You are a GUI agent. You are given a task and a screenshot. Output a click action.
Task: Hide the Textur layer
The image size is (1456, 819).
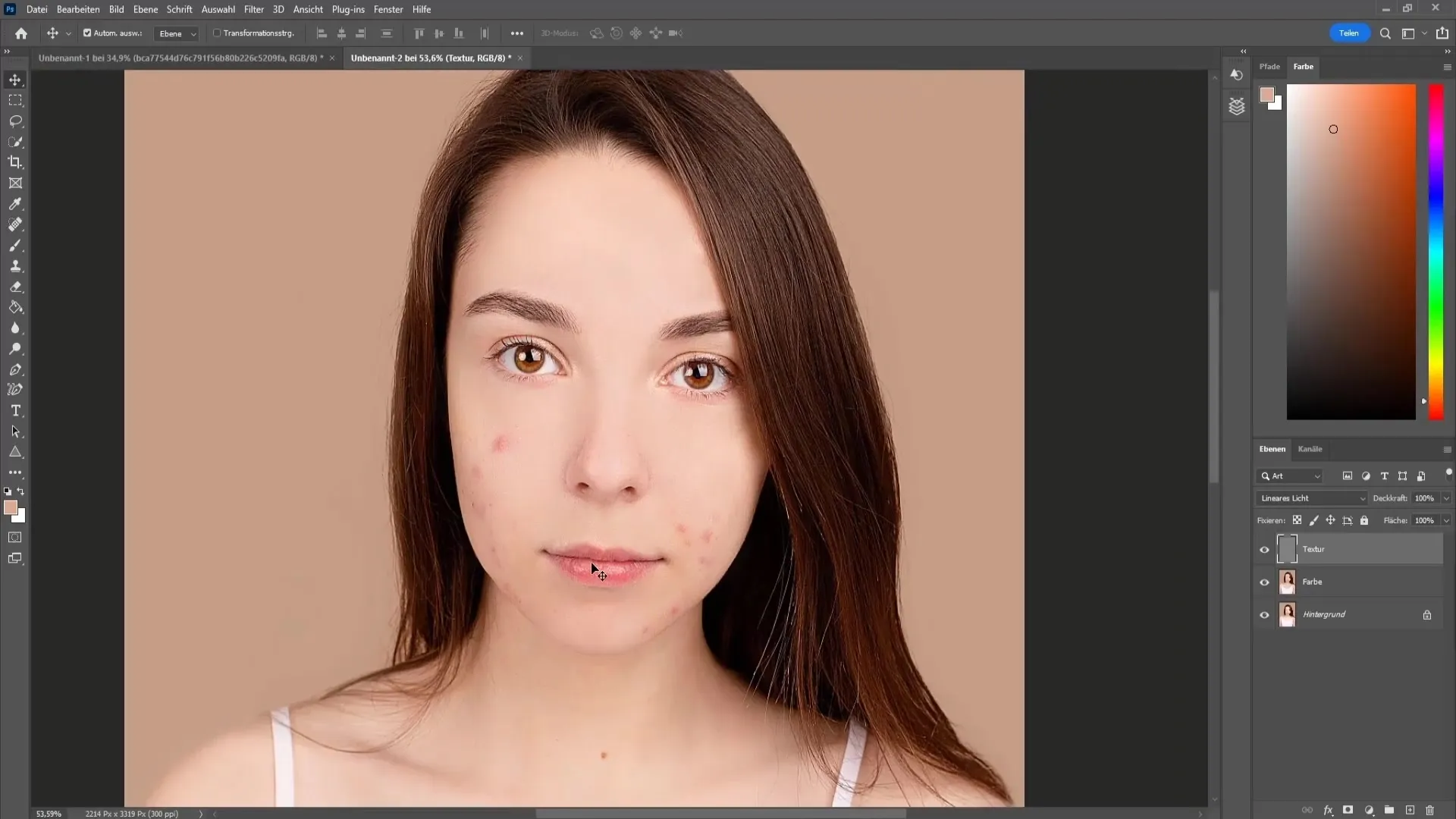coord(1264,550)
